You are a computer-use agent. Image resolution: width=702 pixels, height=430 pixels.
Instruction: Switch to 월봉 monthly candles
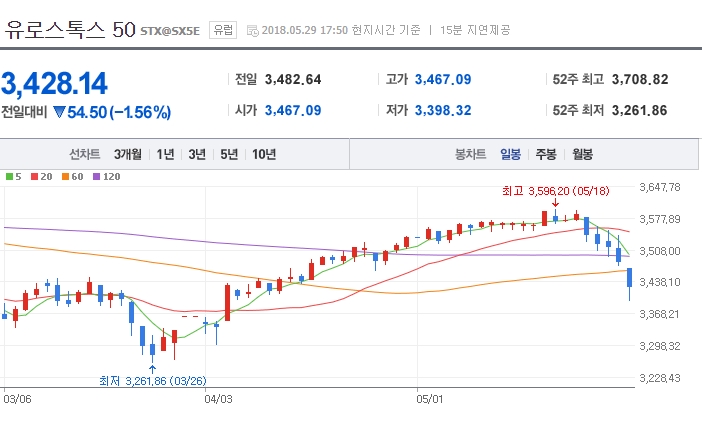(582, 154)
